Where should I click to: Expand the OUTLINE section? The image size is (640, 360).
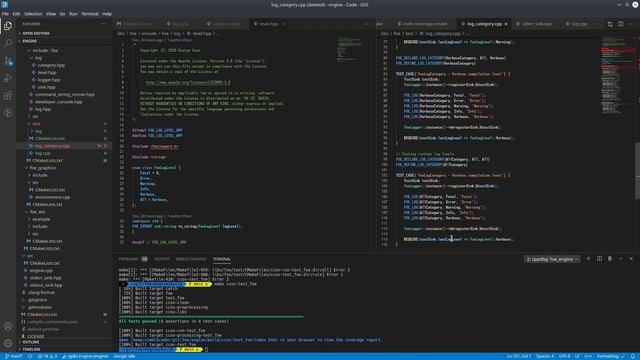pyautogui.click(x=31, y=342)
